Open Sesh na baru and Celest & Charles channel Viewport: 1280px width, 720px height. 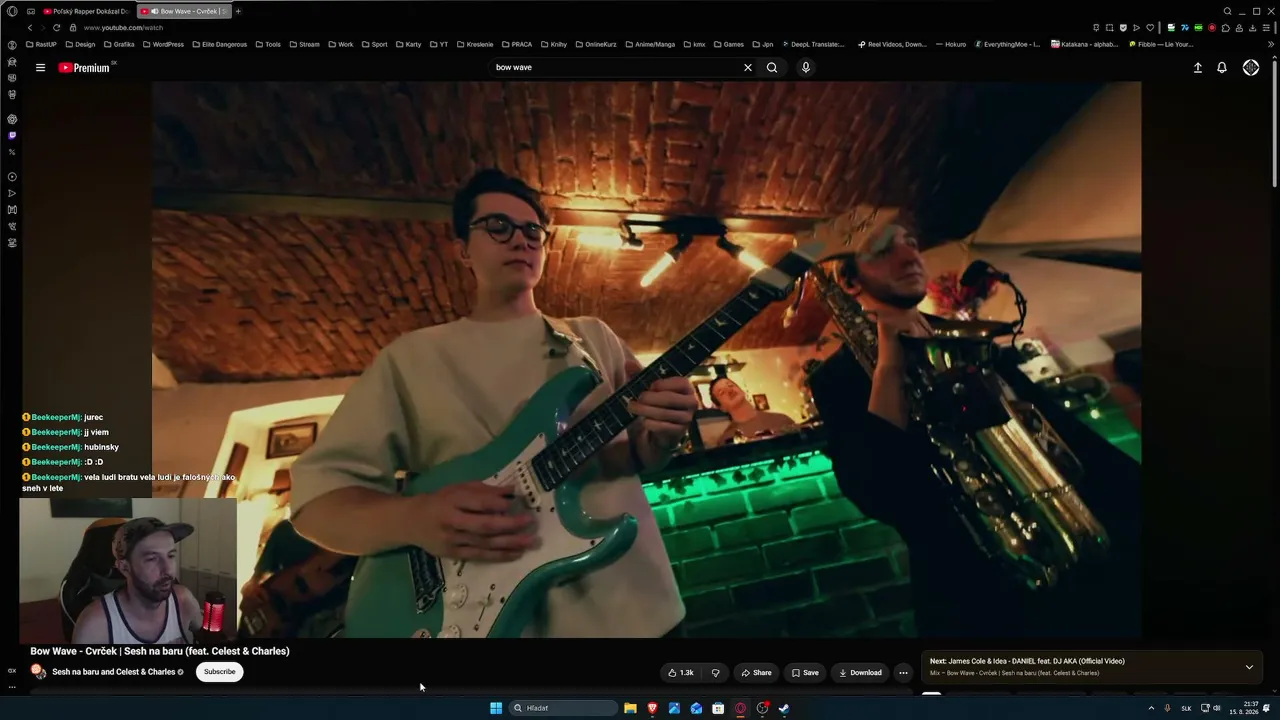click(114, 672)
